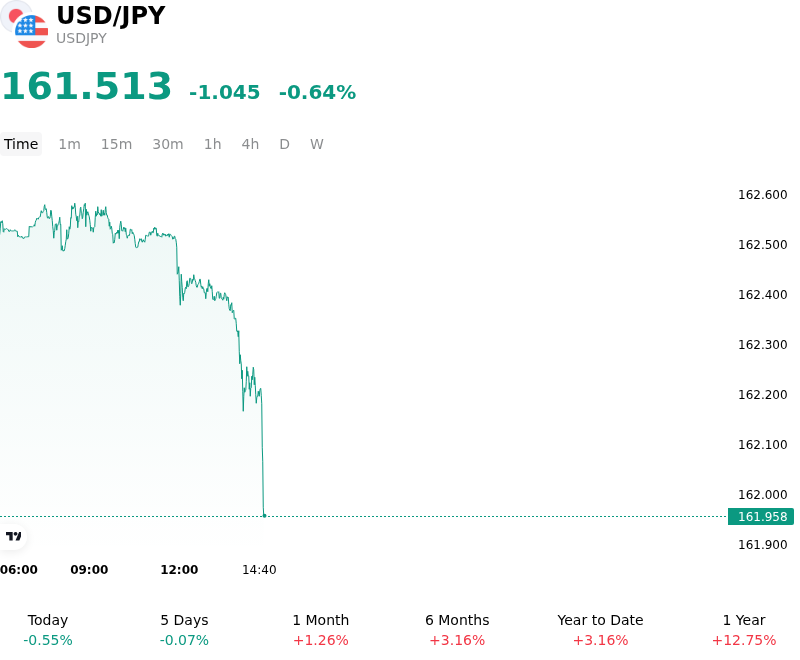Show 5 Days performance range

[x=184, y=630]
